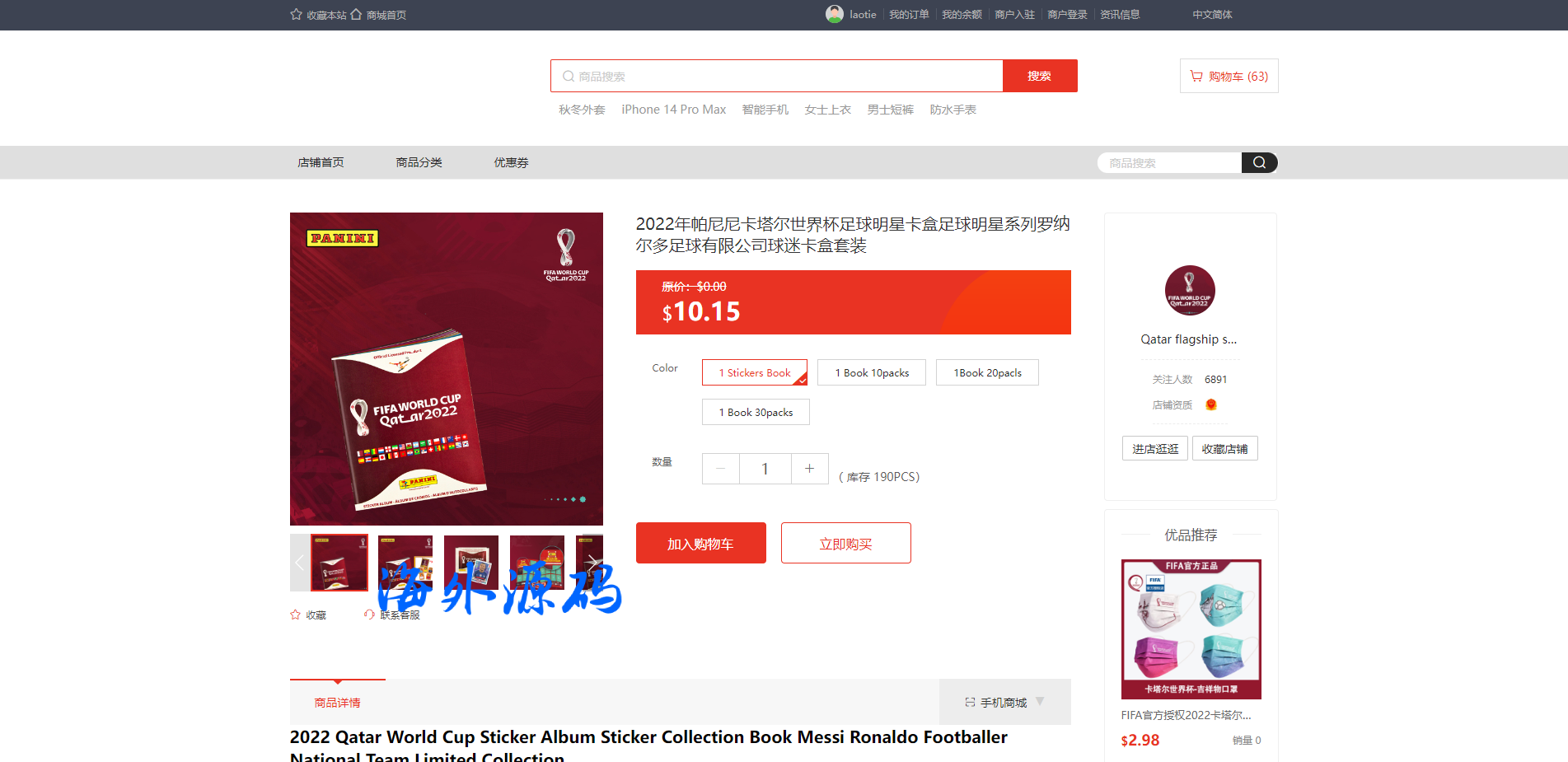Show next thumbnails with right arrow

click(x=592, y=563)
